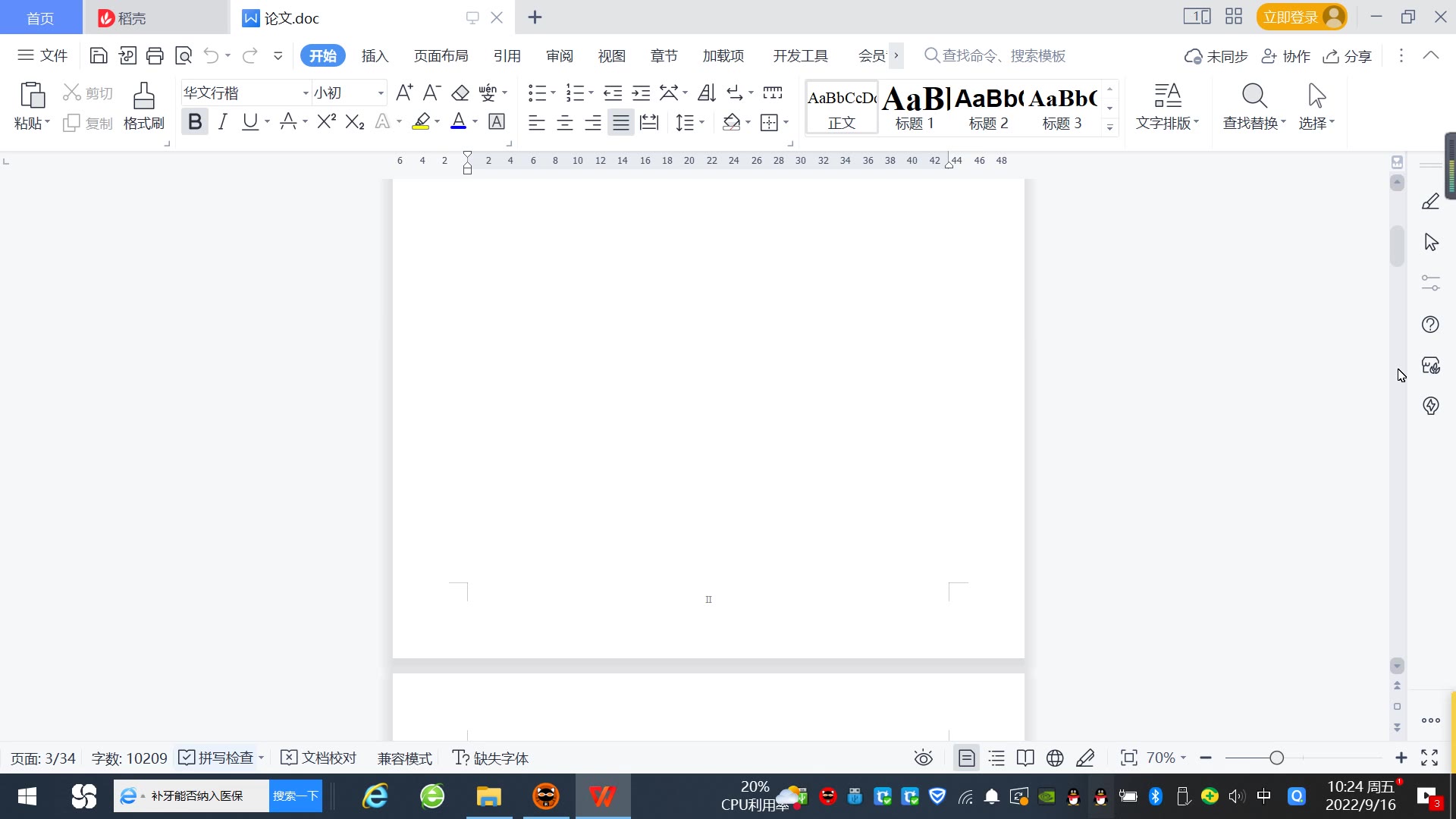The image size is (1456, 819).
Task: Toggle Underline formatting
Action: [x=249, y=121]
